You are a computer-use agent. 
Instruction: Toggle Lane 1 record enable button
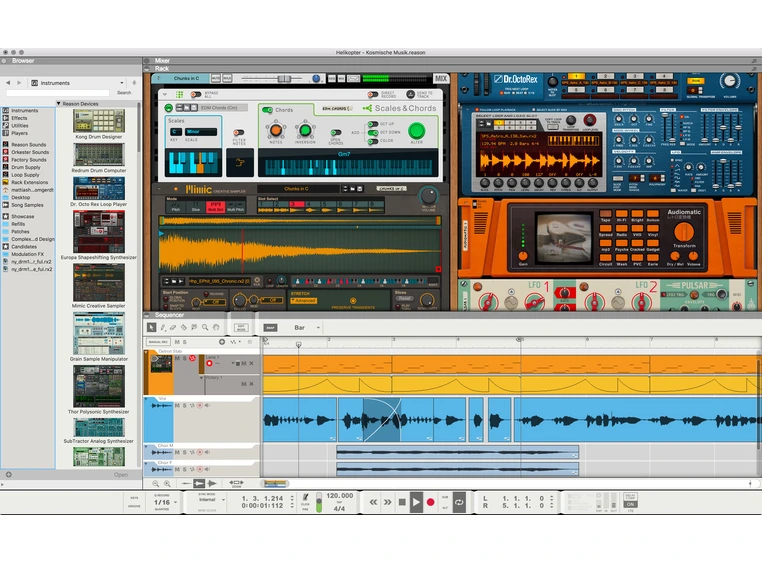point(209,364)
